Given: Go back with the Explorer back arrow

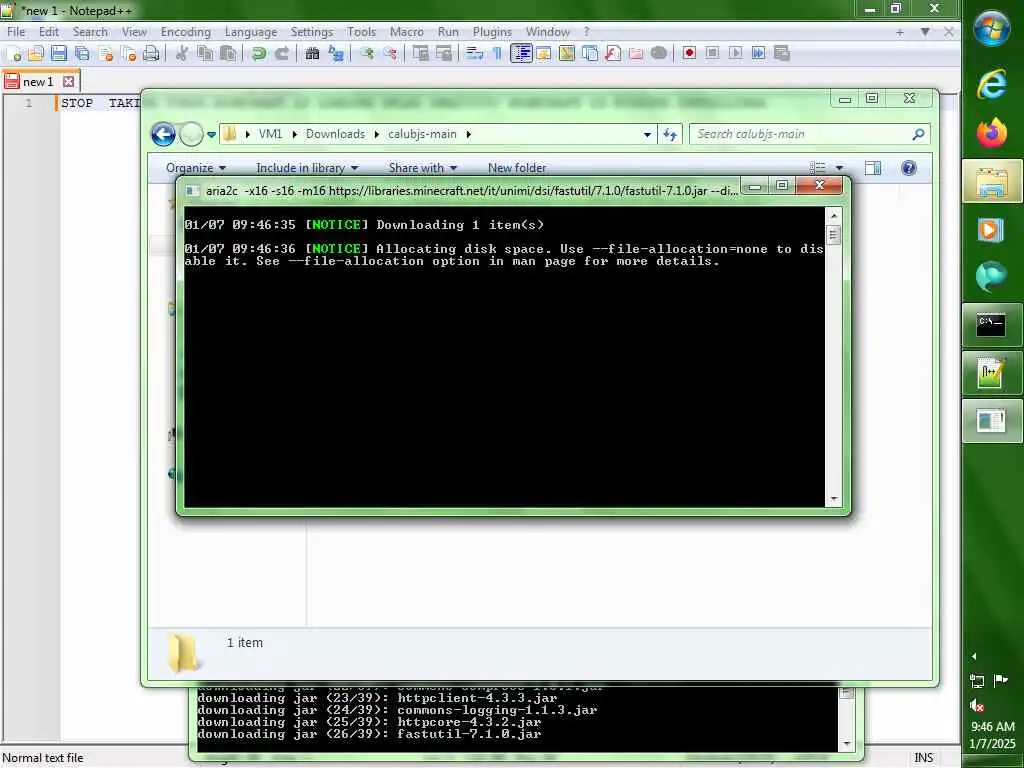Looking at the screenshot, I should click(163, 135).
